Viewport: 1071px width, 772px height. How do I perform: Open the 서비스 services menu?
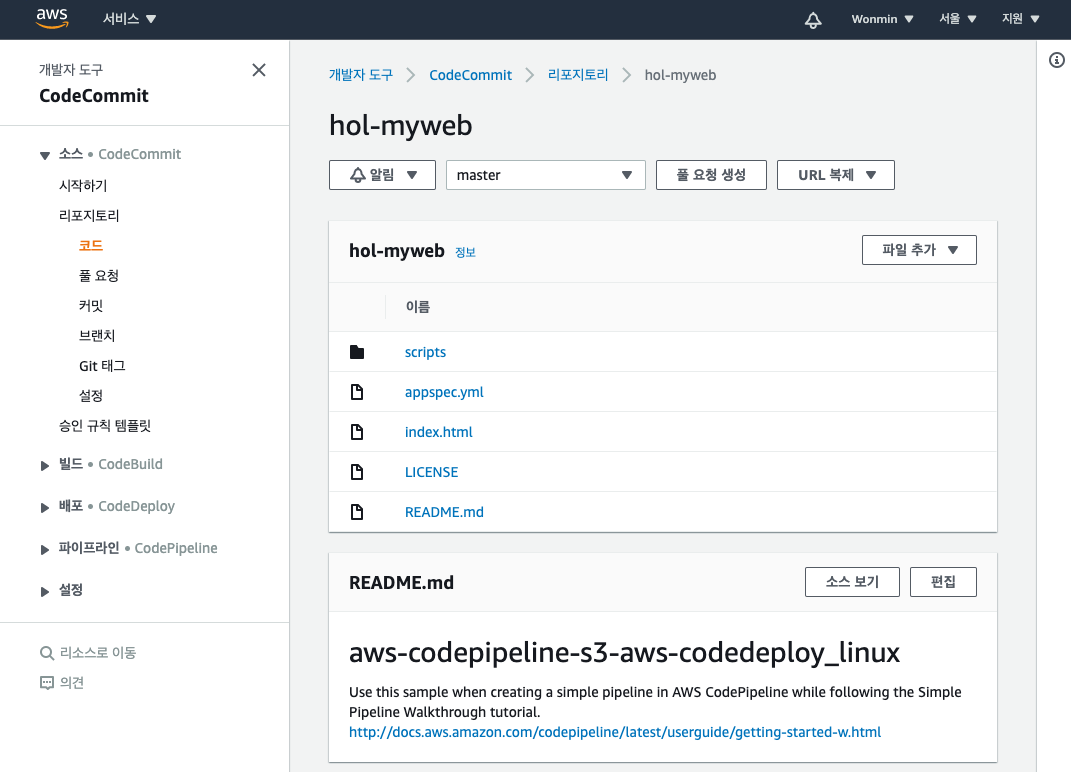129,19
